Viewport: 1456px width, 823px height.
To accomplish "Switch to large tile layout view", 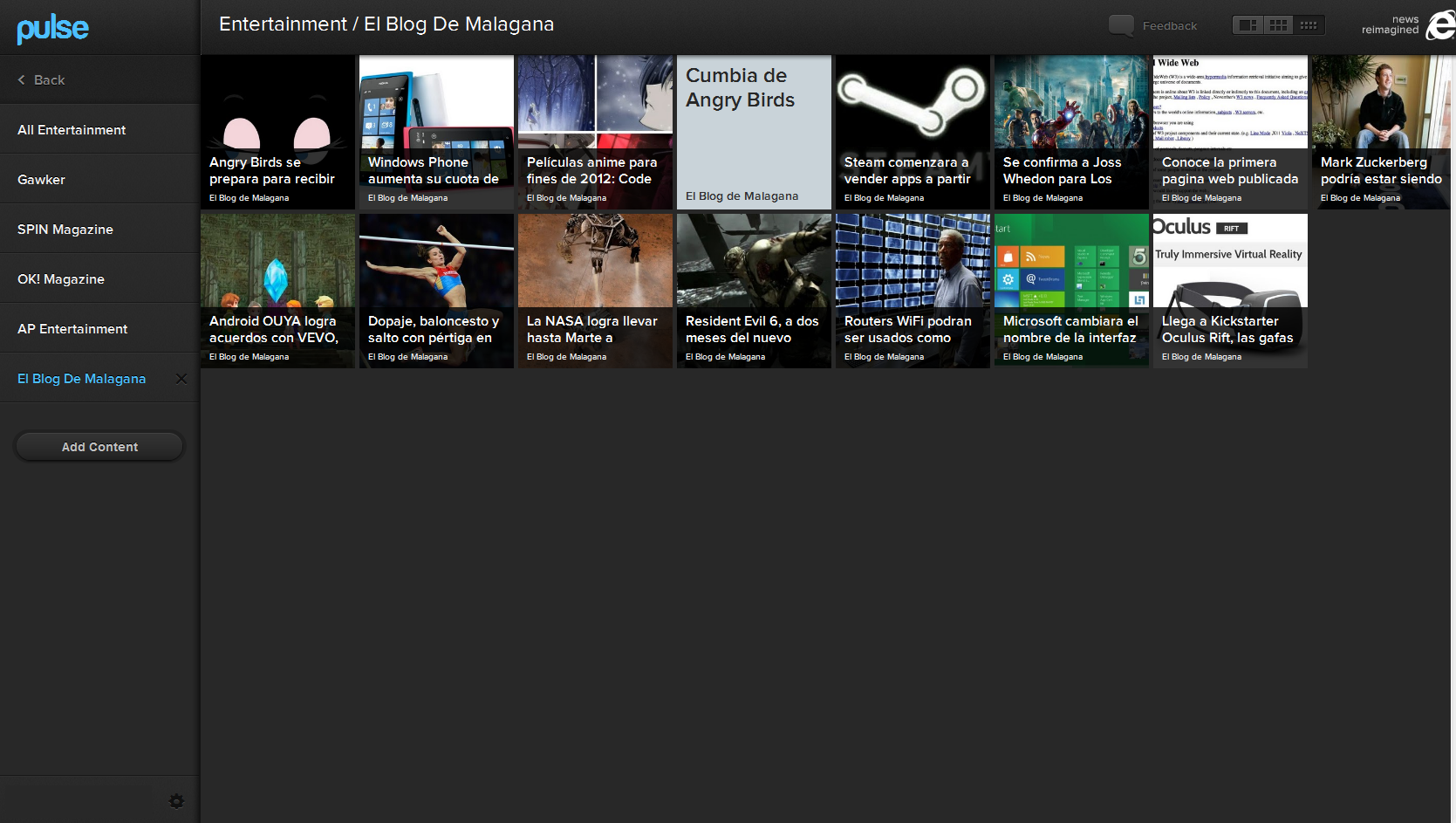I will (x=1248, y=25).
